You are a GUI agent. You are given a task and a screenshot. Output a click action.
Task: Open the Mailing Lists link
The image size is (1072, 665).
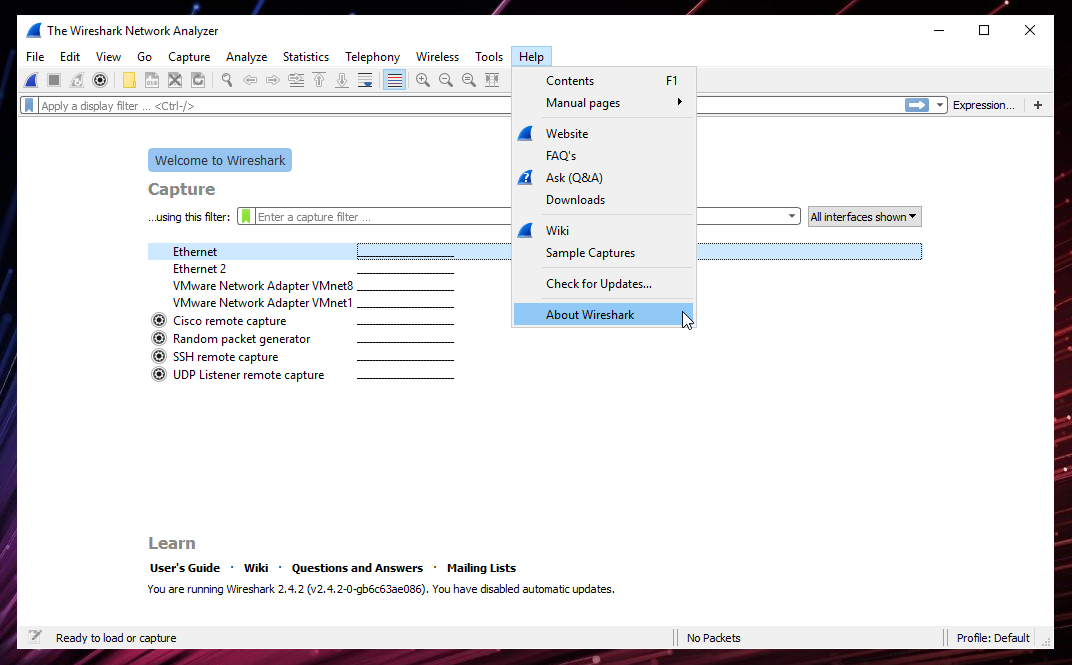click(x=481, y=568)
